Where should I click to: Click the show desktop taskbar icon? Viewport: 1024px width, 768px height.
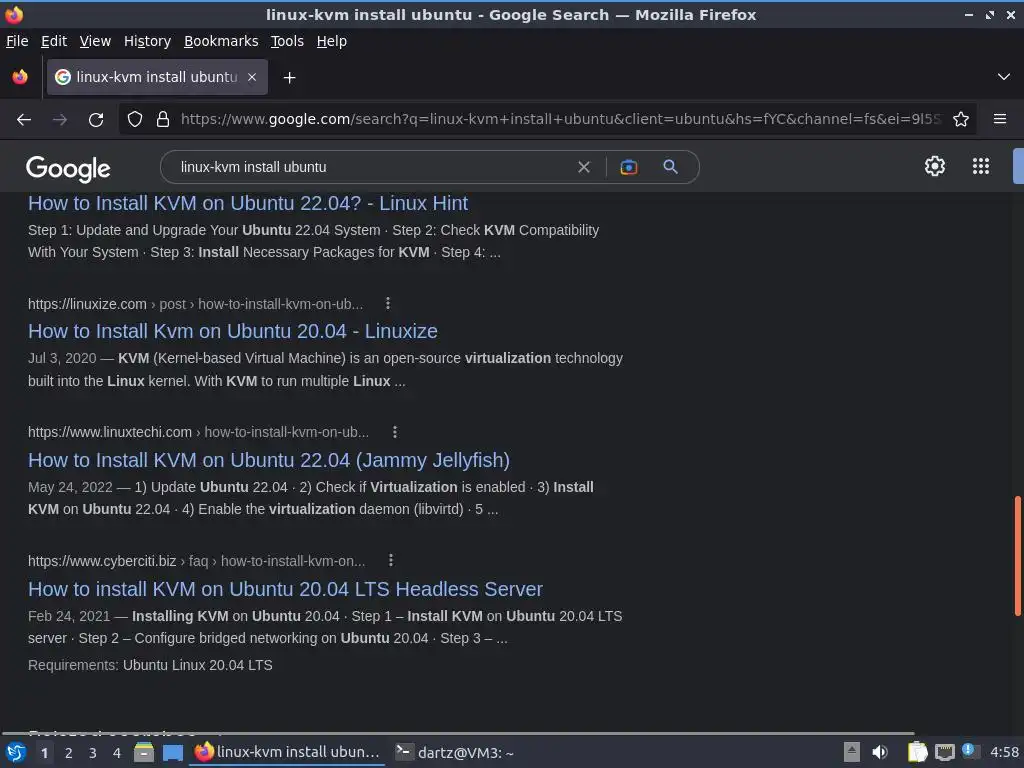[x=172, y=753]
